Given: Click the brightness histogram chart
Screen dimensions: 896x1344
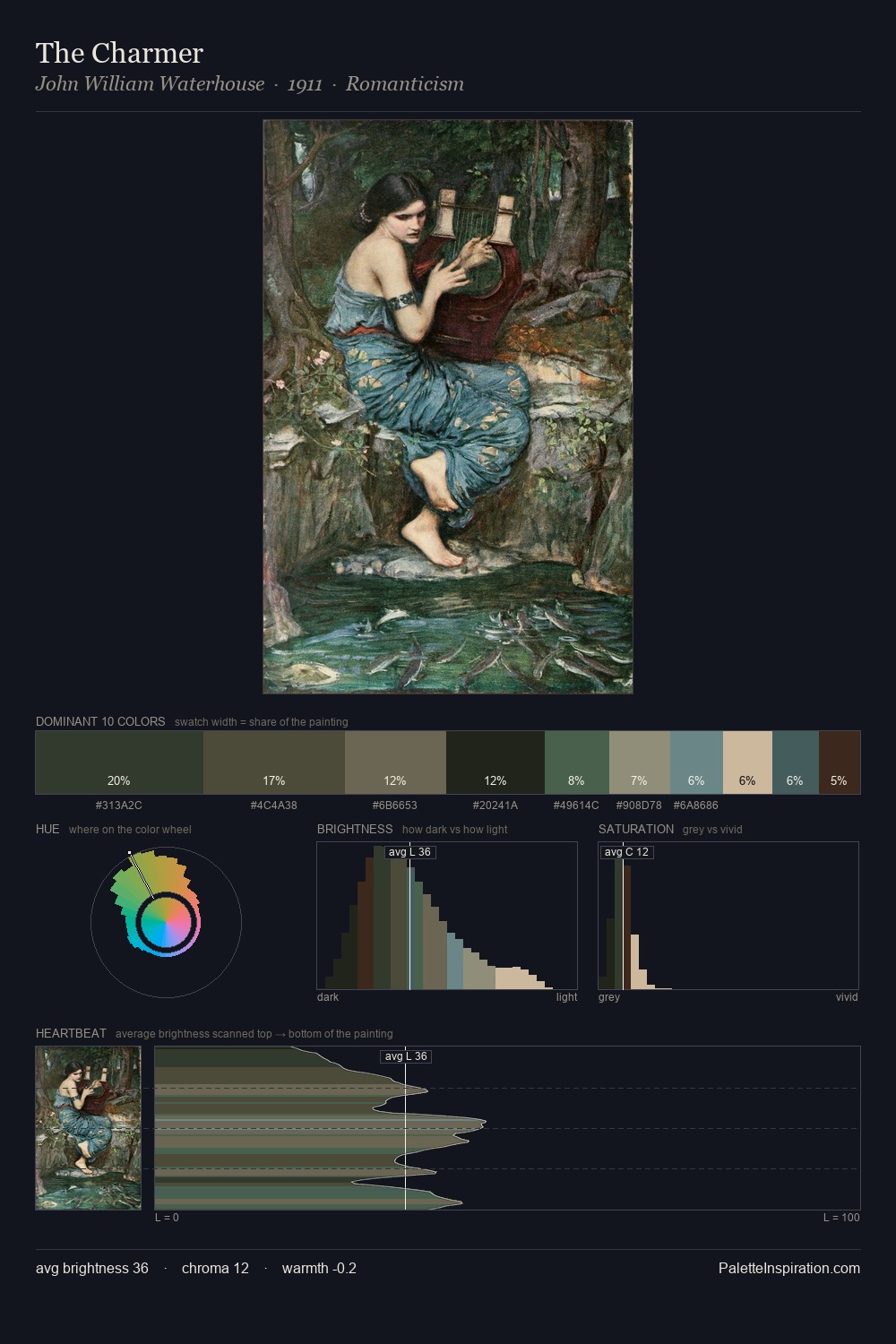Looking at the screenshot, I should click(x=447, y=916).
